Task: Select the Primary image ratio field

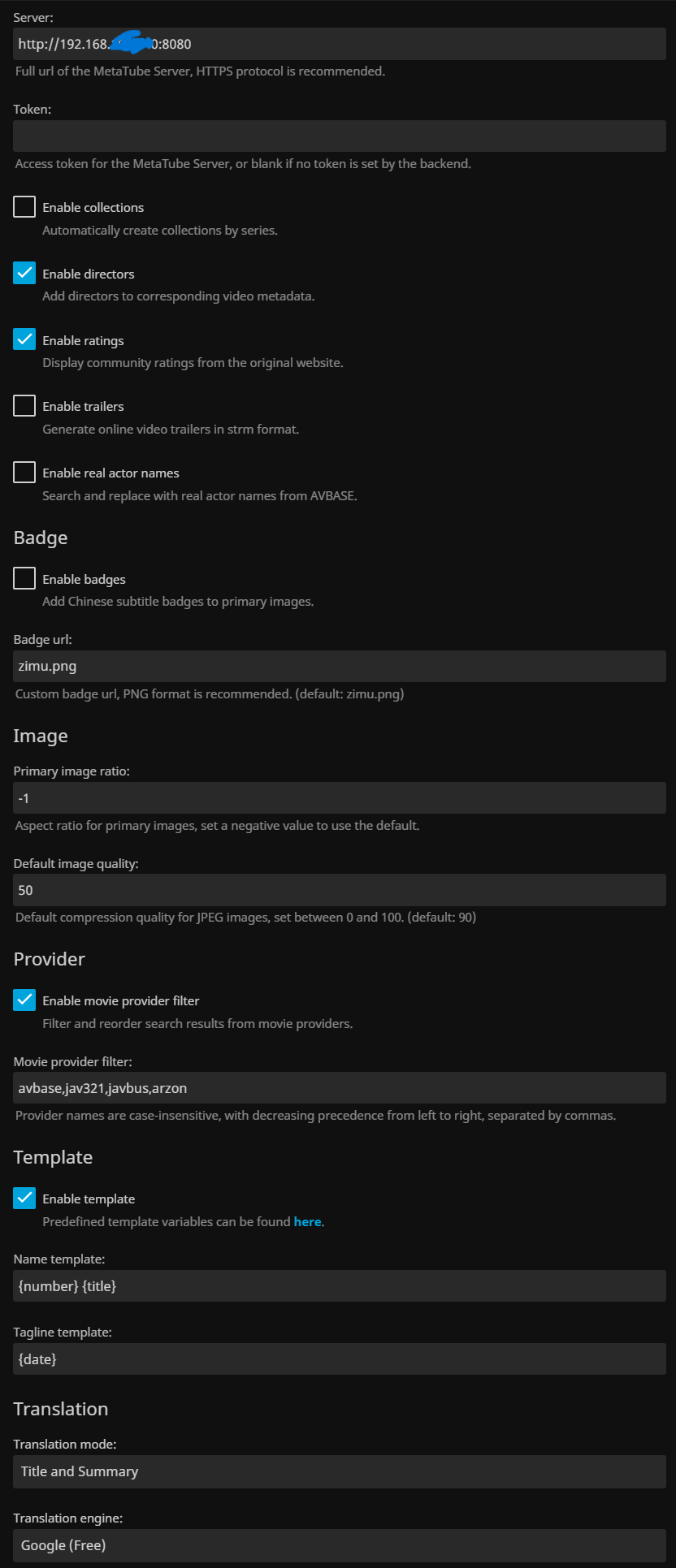Action: (339, 798)
